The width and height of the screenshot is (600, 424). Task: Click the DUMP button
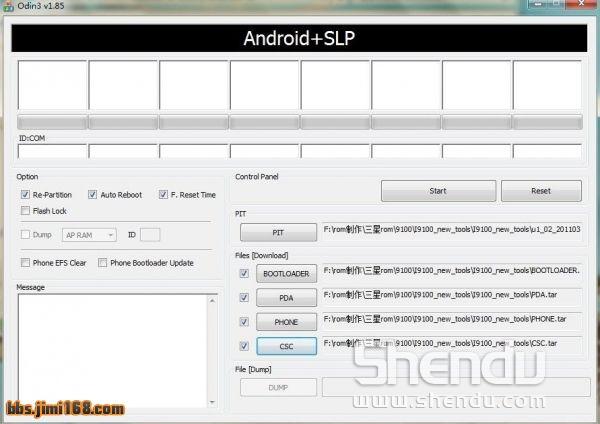click(279, 388)
